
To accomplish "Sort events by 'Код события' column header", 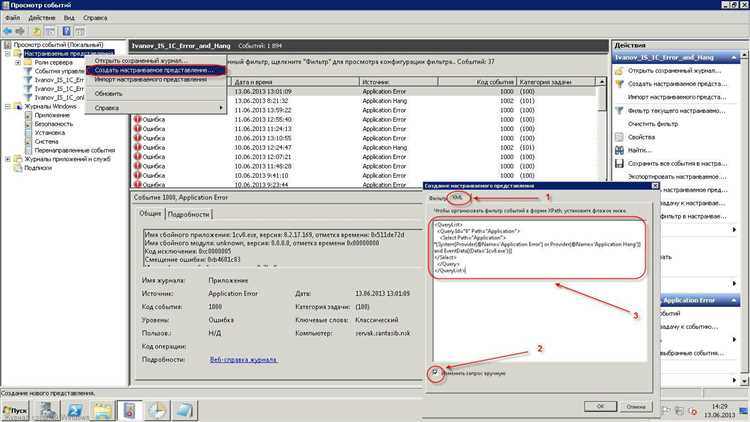I will [x=477, y=82].
